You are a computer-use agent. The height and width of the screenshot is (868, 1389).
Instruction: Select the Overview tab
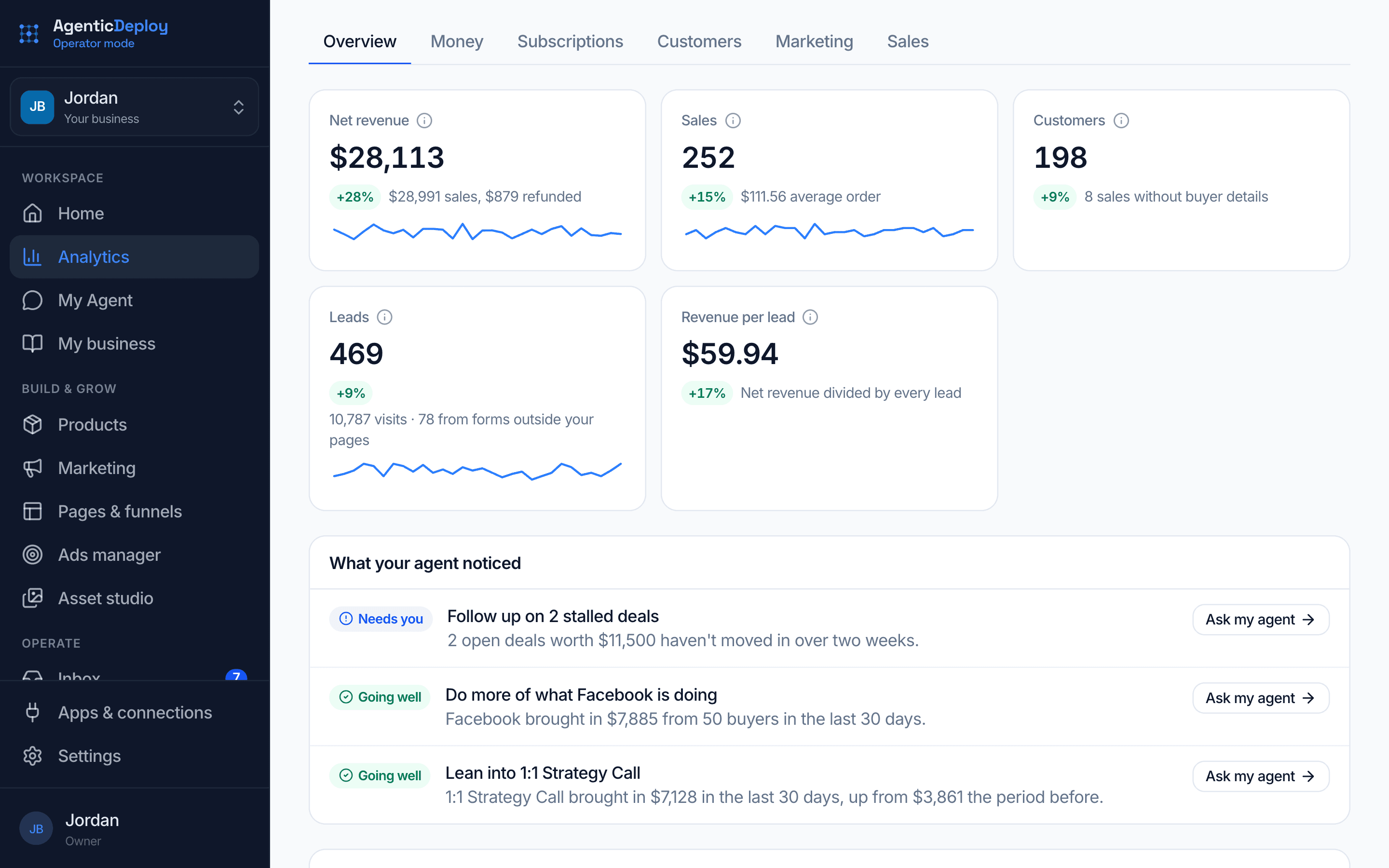click(x=360, y=41)
